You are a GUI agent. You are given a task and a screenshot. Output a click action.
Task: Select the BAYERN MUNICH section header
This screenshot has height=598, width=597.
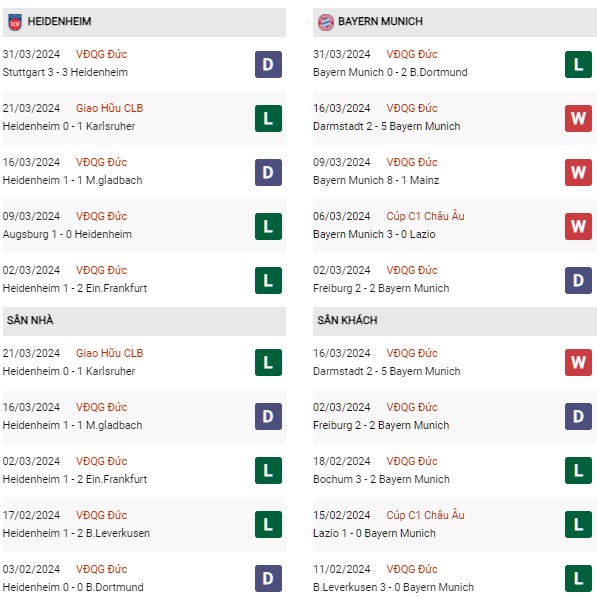455,22
